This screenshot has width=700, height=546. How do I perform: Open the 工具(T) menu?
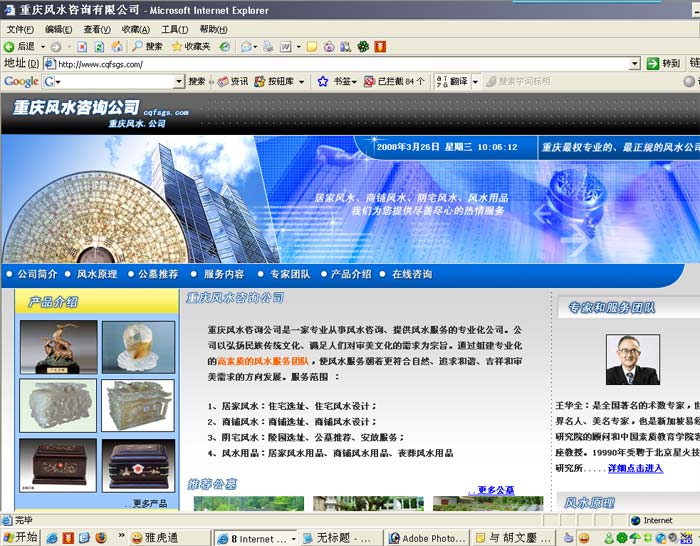point(174,29)
